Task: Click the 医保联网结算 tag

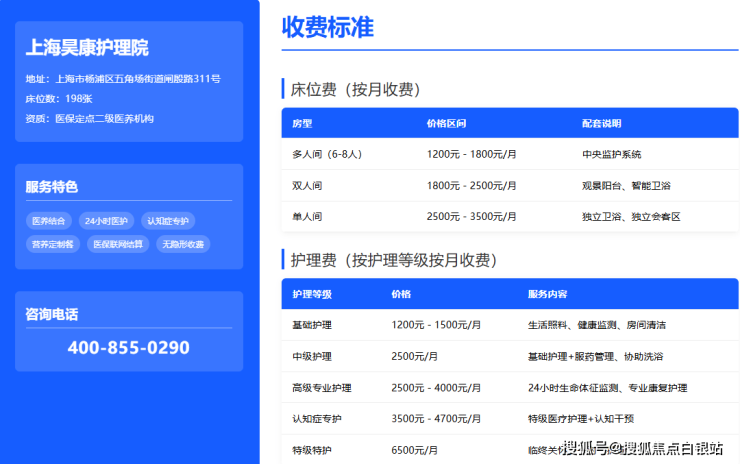Action: tap(118, 244)
